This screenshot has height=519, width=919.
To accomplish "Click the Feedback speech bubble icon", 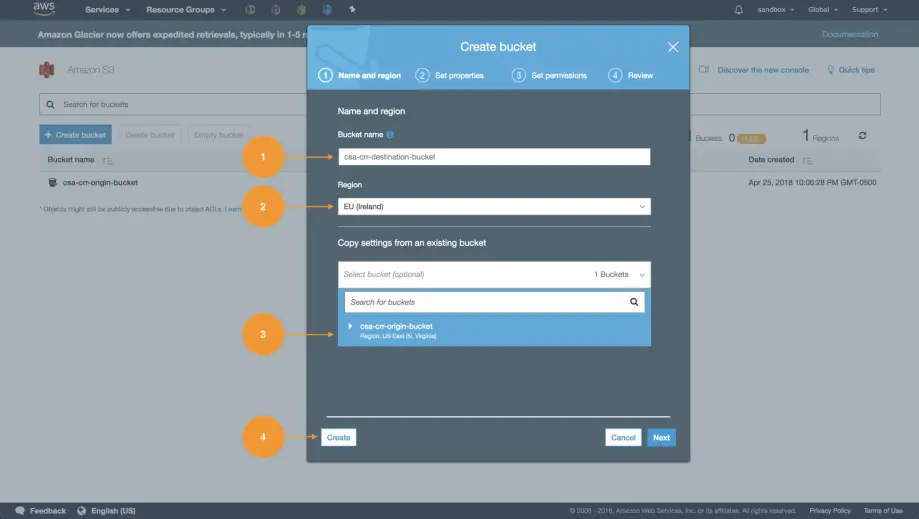I will [20, 511].
